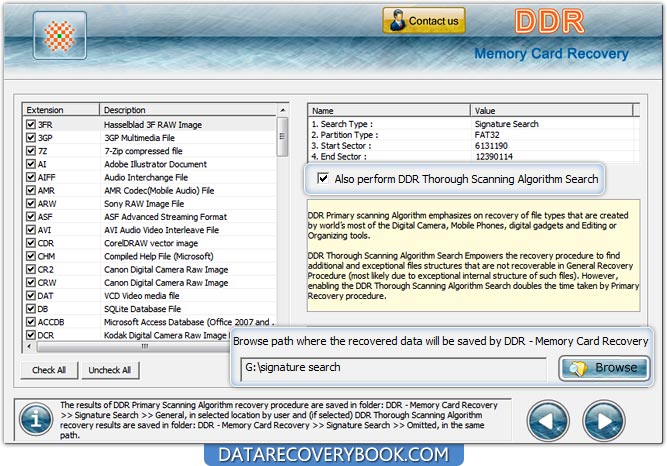This screenshot has height=466, width=667.
Task: Click the '12390114' end sector value
Action: pyautogui.click(x=494, y=157)
